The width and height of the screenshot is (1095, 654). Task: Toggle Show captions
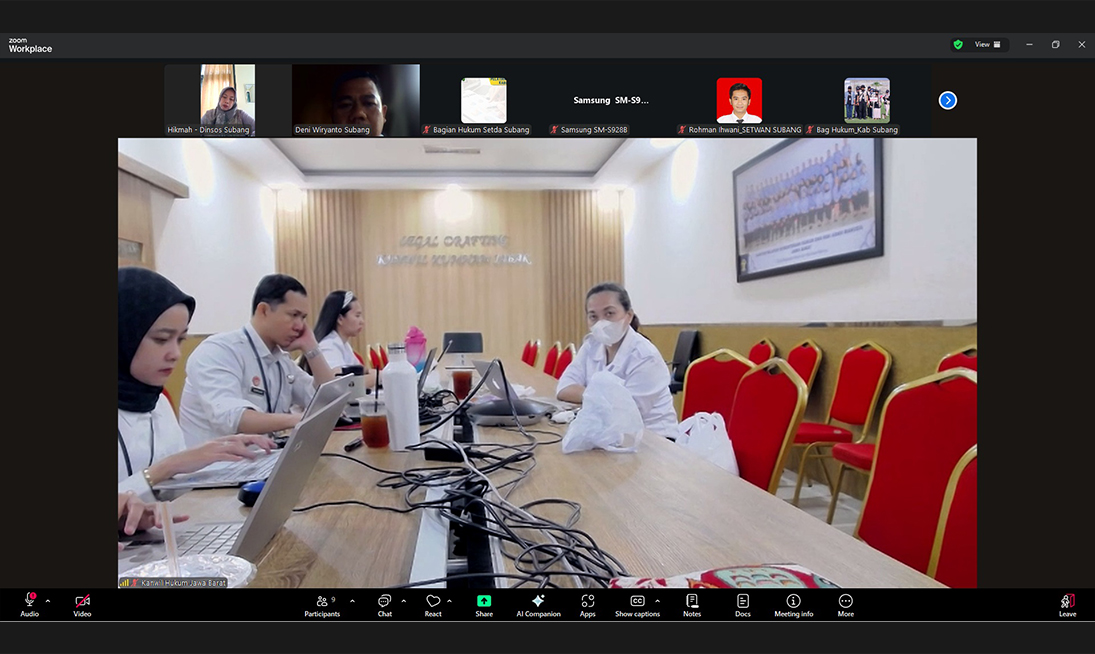click(637, 603)
